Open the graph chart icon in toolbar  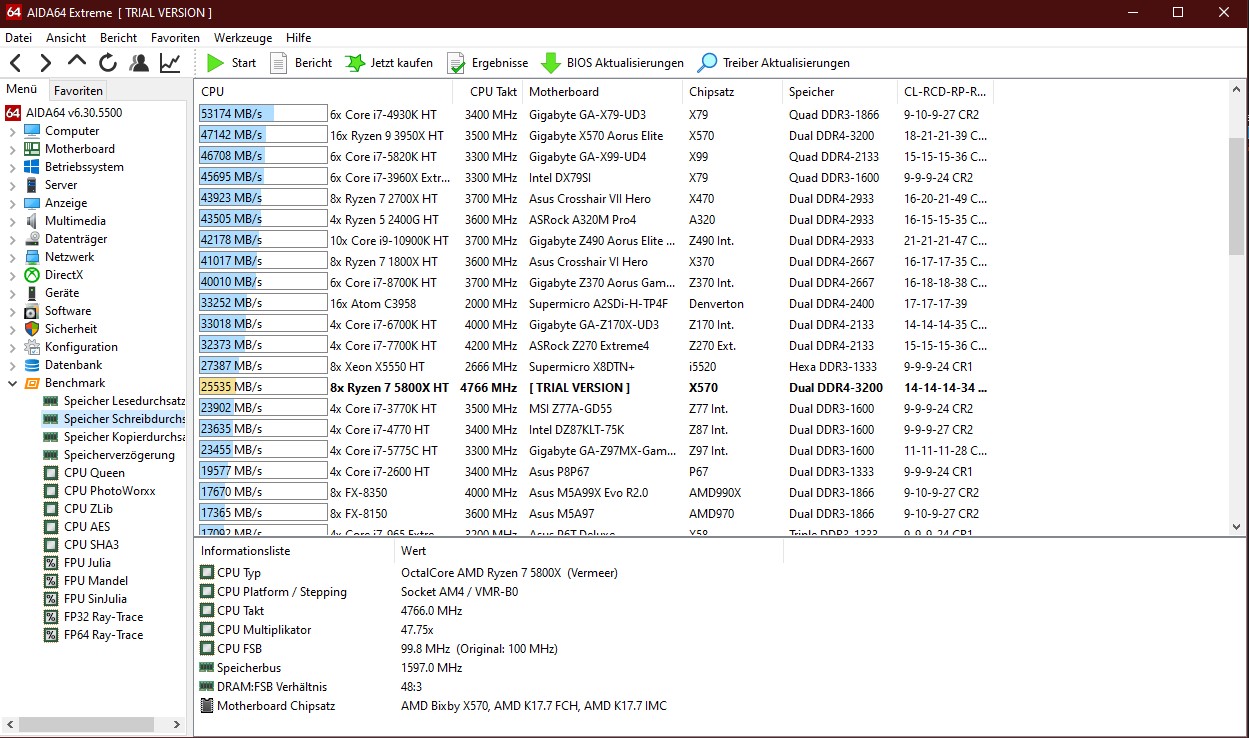click(171, 63)
